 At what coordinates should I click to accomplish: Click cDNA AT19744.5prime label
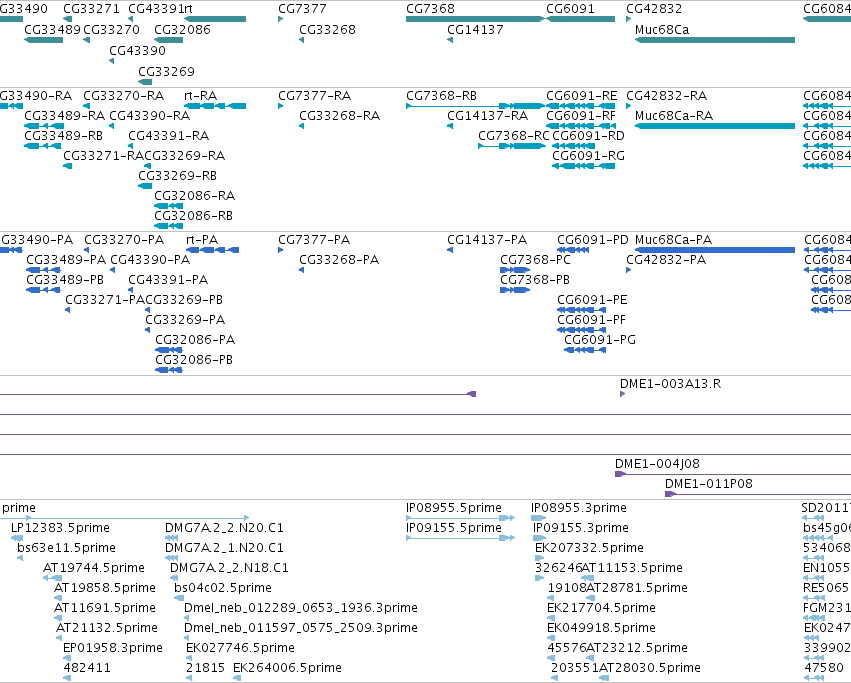coord(94,568)
